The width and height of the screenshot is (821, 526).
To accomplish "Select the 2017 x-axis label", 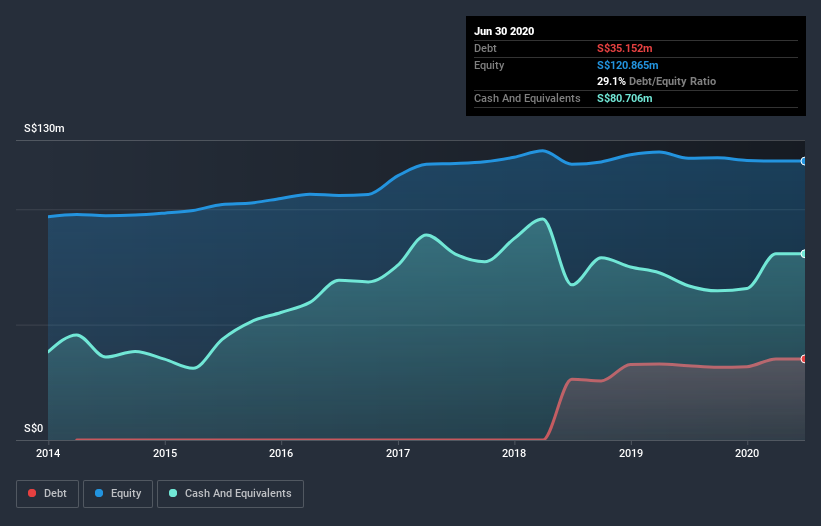I will coord(398,453).
